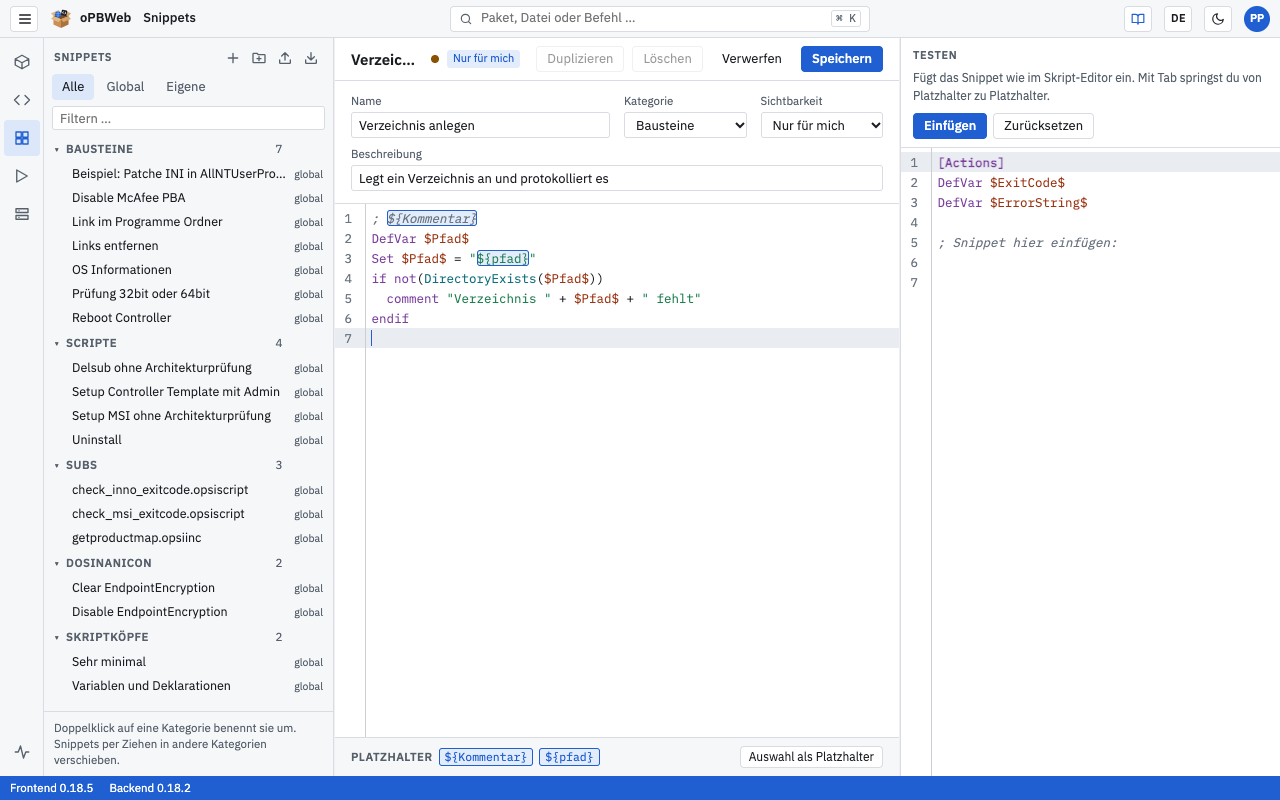Viewport: 1280px width, 800px height.
Task: Focus the Name input field
Action: point(480,125)
